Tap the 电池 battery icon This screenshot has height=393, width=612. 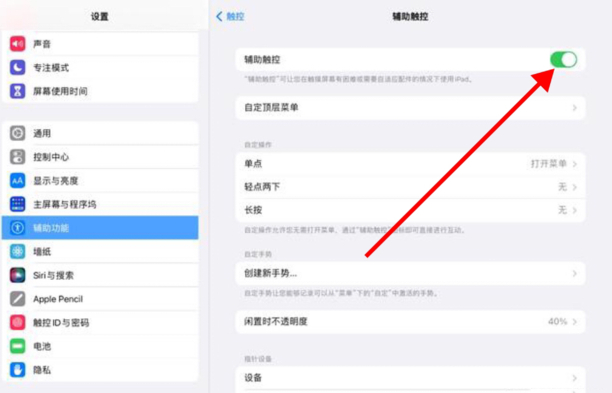tap(17, 346)
